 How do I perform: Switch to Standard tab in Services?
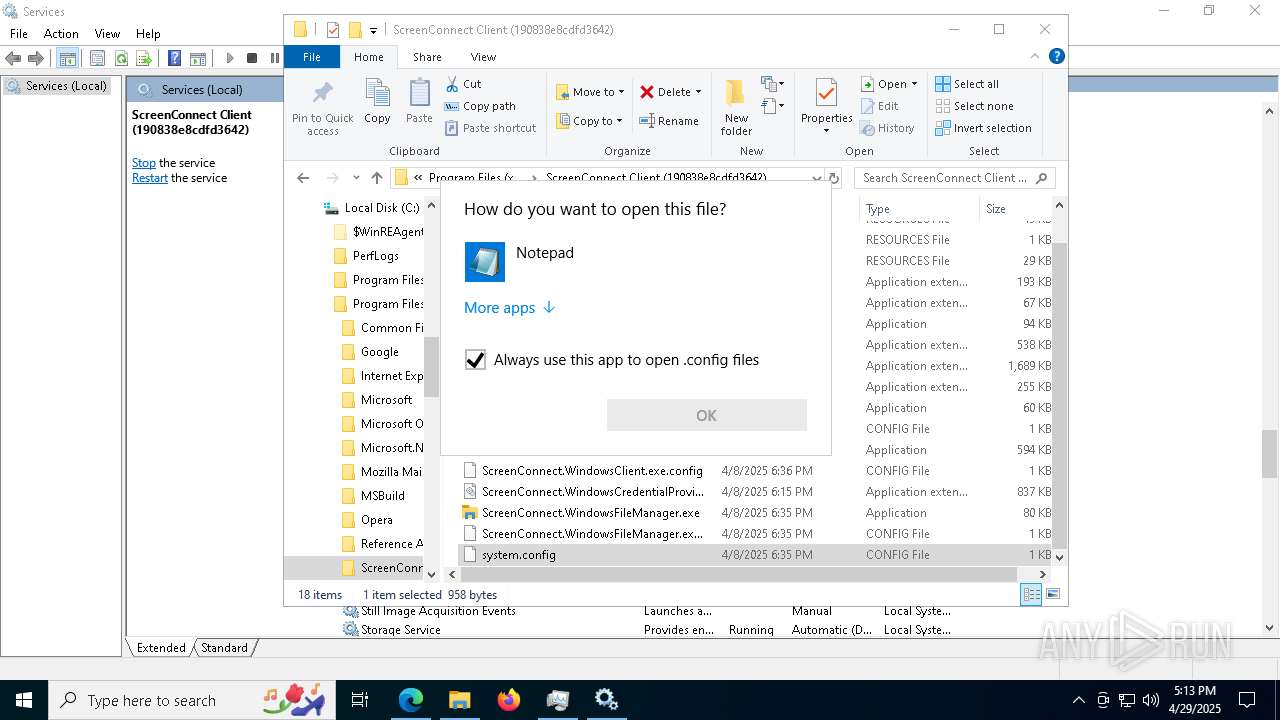tap(224, 648)
